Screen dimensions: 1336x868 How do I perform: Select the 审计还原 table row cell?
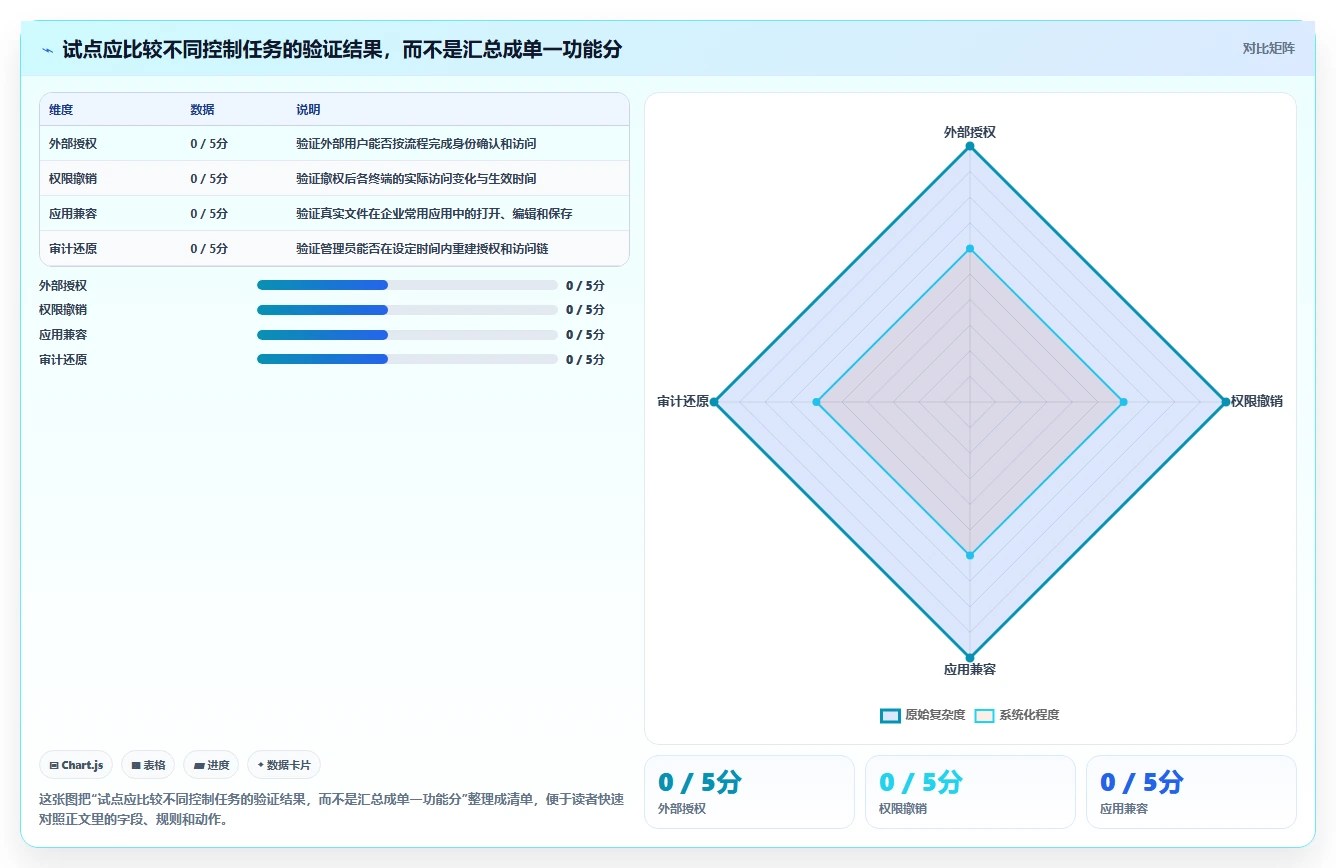pyautogui.click(x=73, y=249)
